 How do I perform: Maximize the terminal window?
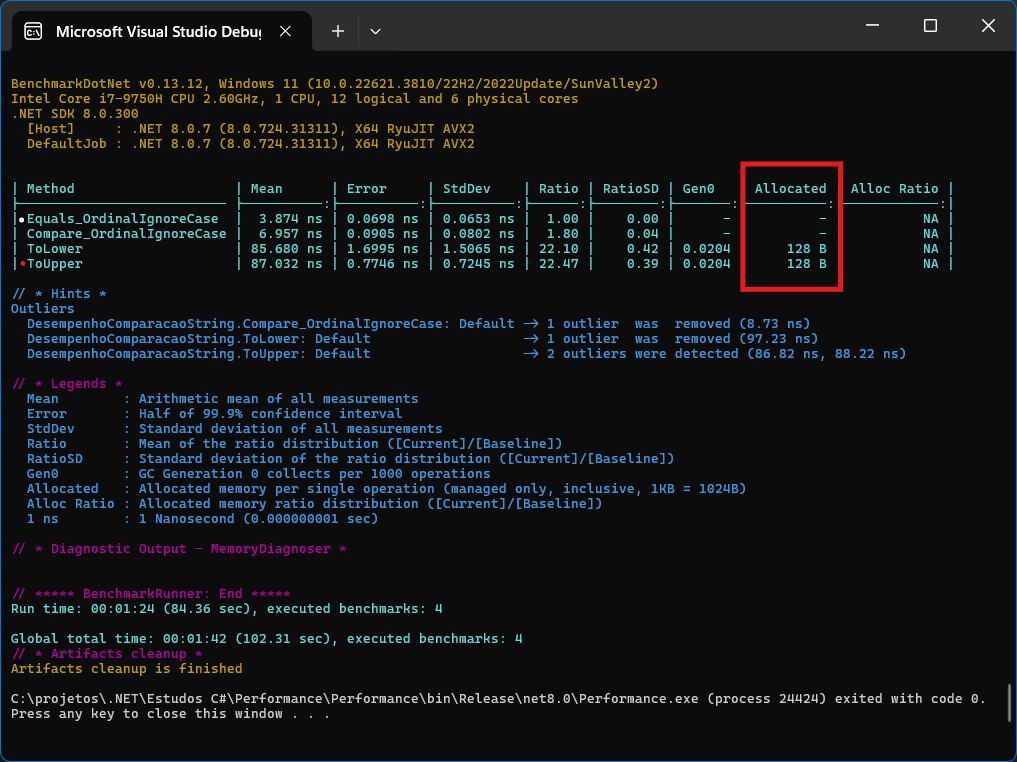click(930, 25)
